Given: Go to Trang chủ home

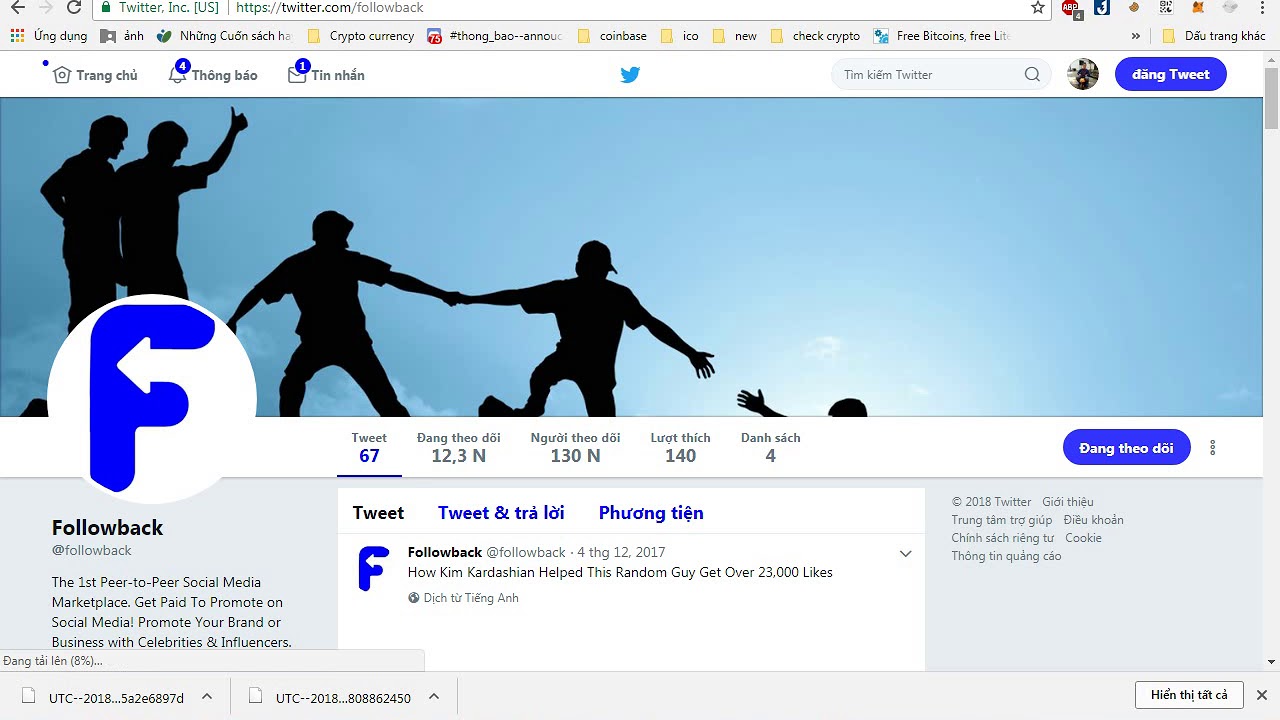Looking at the screenshot, I should tap(95, 75).
